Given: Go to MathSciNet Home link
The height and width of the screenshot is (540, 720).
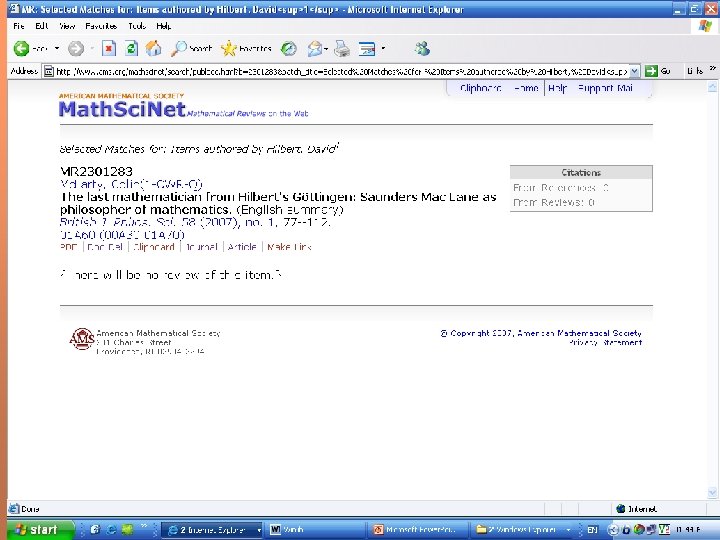Looking at the screenshot, I should 526,88.
